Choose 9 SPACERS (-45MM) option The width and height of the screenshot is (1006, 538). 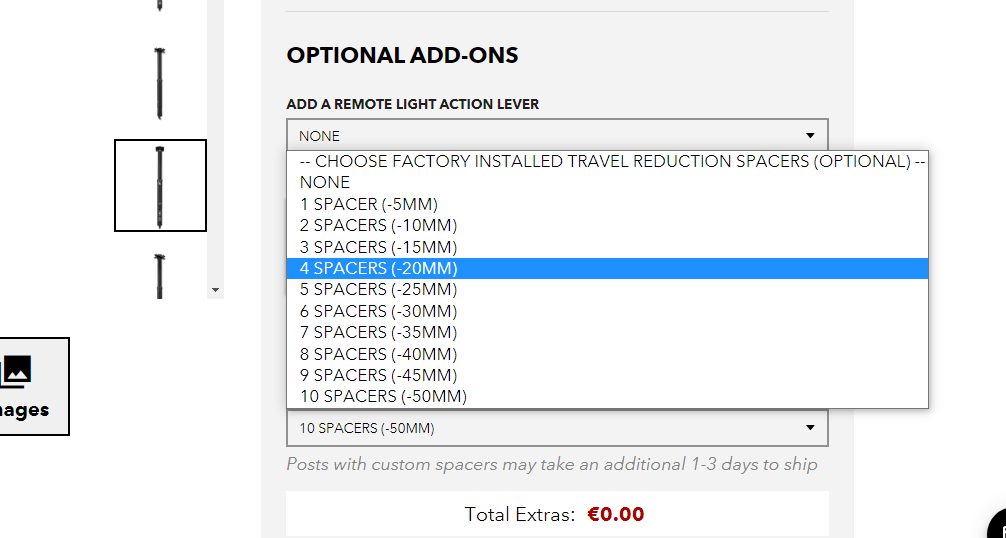(x=378, y=375)
